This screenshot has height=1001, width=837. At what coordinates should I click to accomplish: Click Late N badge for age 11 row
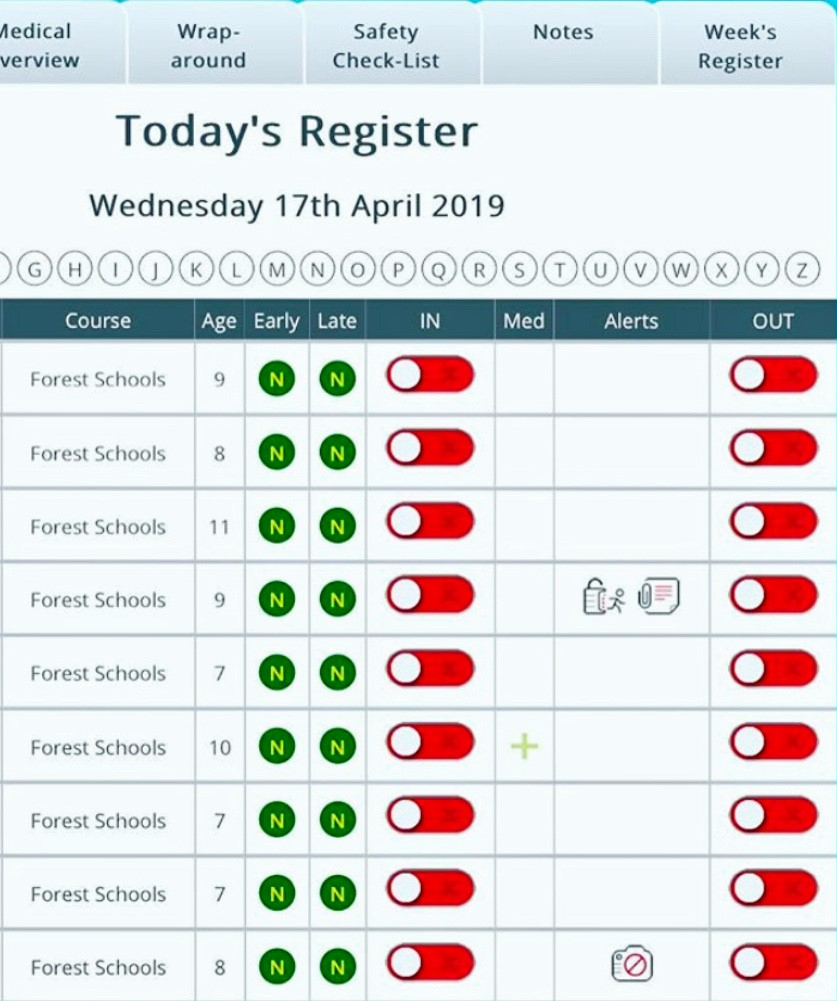click(337, 526)
